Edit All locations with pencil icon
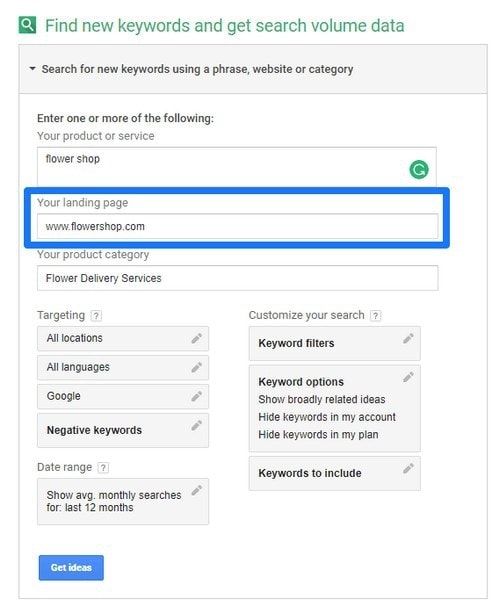Screen dimensions: 500x607 point(196,338)
